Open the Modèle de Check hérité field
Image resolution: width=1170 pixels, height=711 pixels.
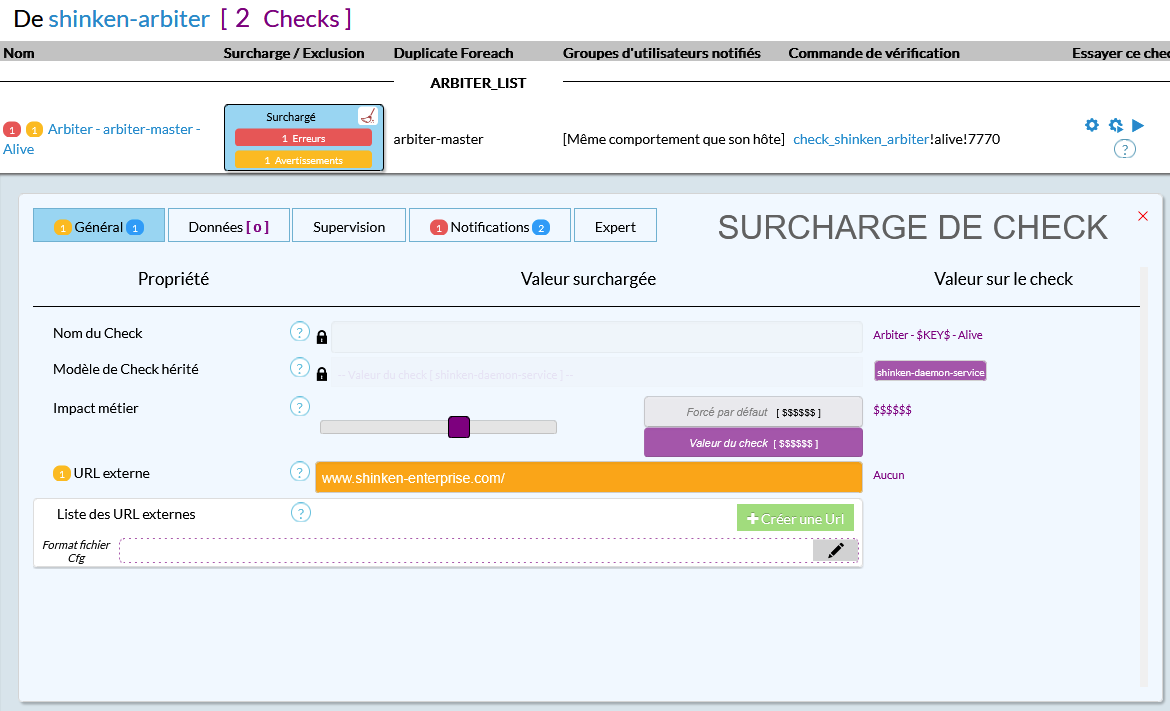[x=596, y=374]
